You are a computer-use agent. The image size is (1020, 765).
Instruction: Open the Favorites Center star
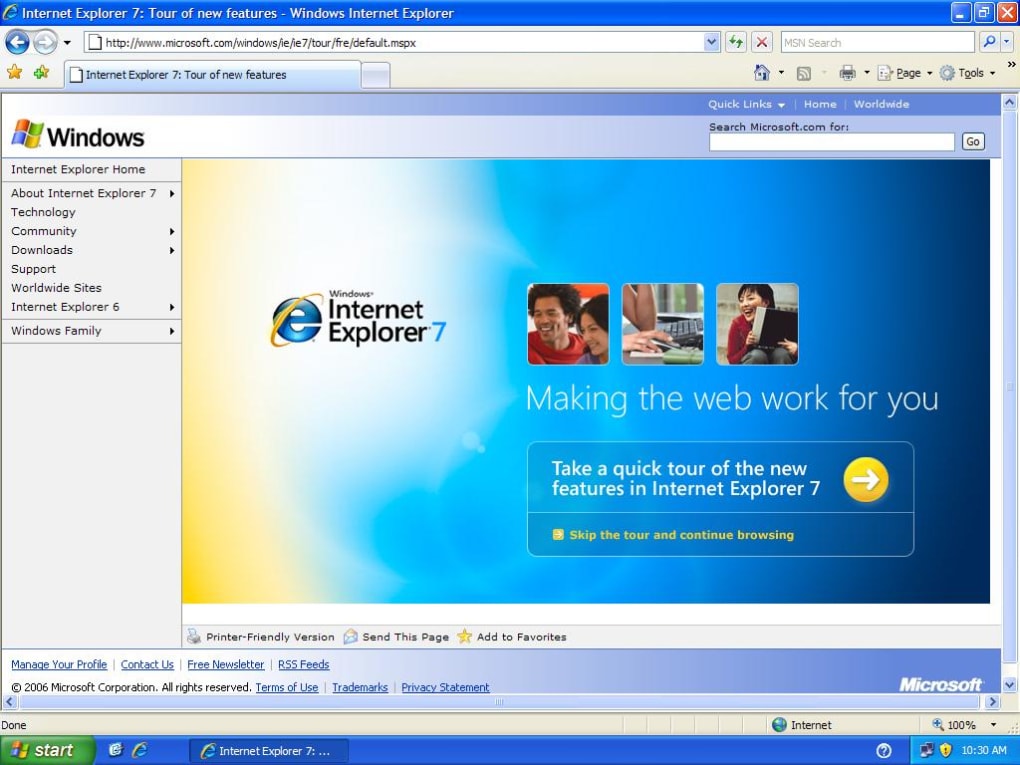(16, 72)
